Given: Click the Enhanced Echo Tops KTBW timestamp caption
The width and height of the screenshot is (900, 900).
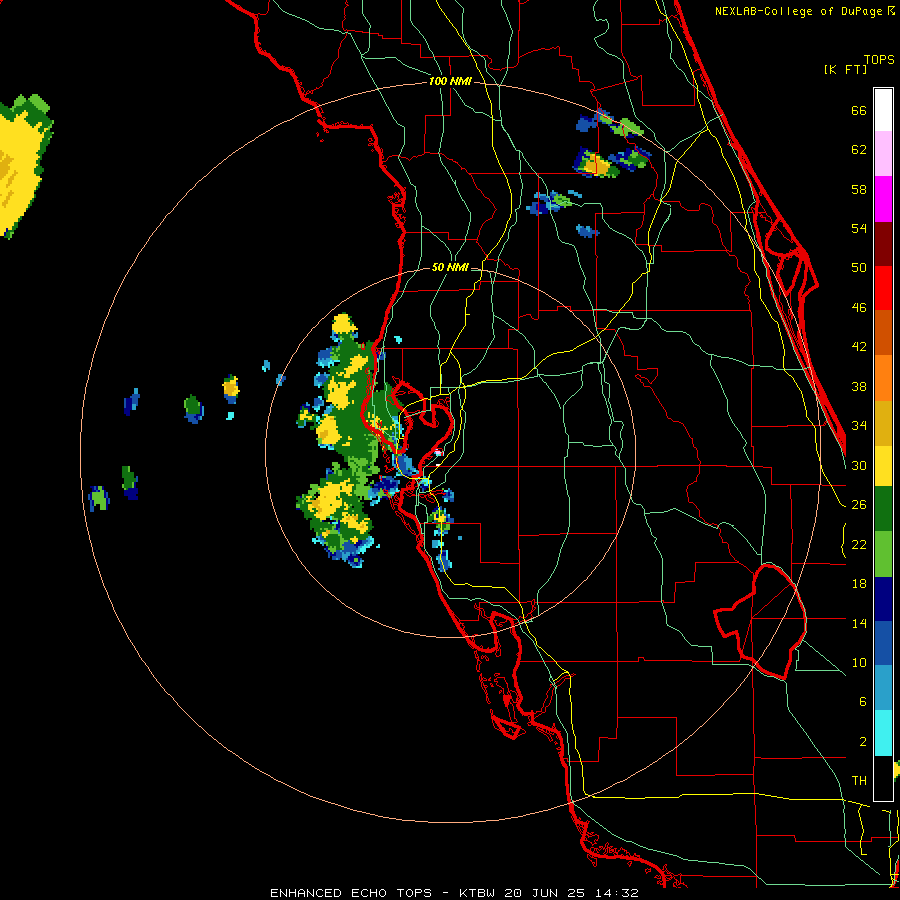Looking at the screenshot, I should pos(454,893).
